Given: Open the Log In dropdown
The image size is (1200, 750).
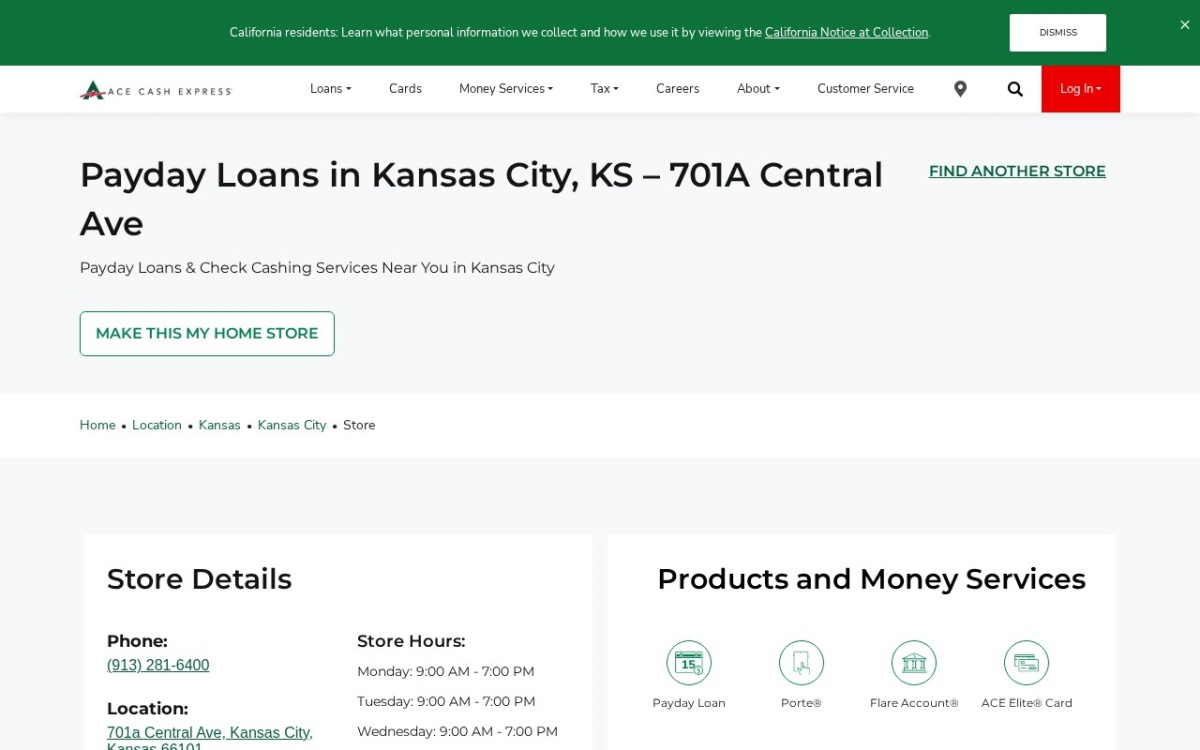Looking at the screenshot, I should point(1080,89).
